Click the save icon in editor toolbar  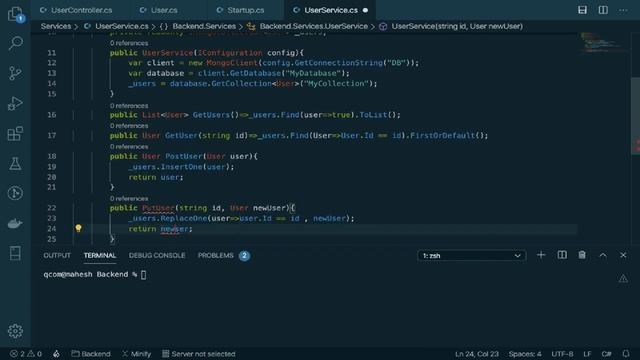(x=582, y=10)
